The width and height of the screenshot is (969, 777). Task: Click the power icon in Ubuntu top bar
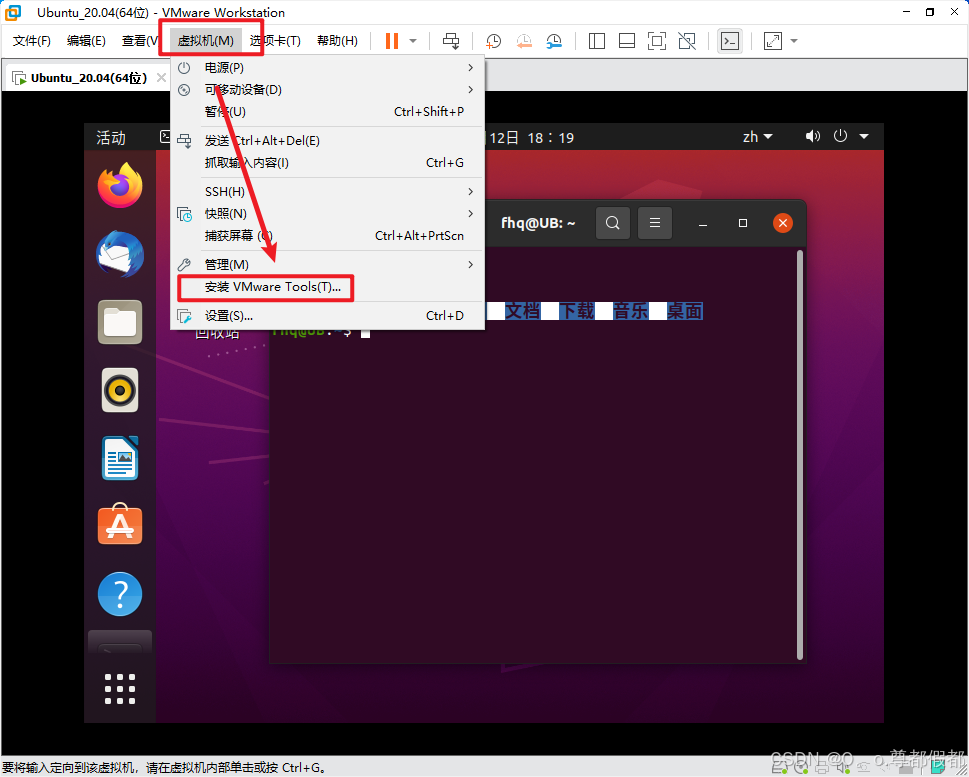coord(840,136)
